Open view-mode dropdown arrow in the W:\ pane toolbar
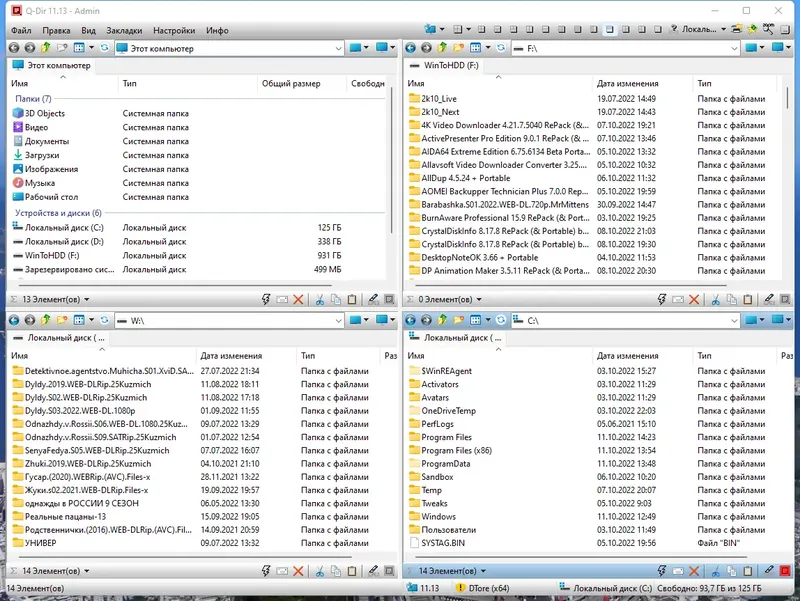Viewport: 800px width, 601px height. point(91,320)
